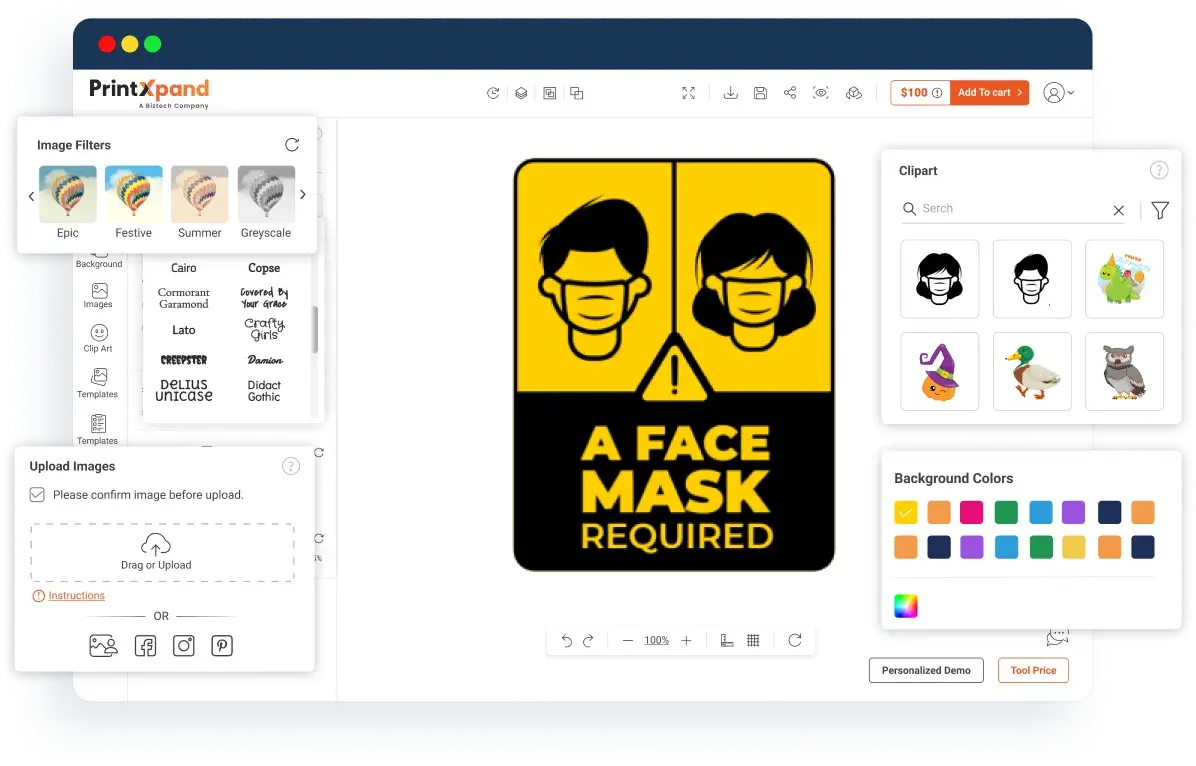Viewport: 1196px width, 766px height.
Task: Click the fullscreen expand icon
Action: tap(688, 93)
